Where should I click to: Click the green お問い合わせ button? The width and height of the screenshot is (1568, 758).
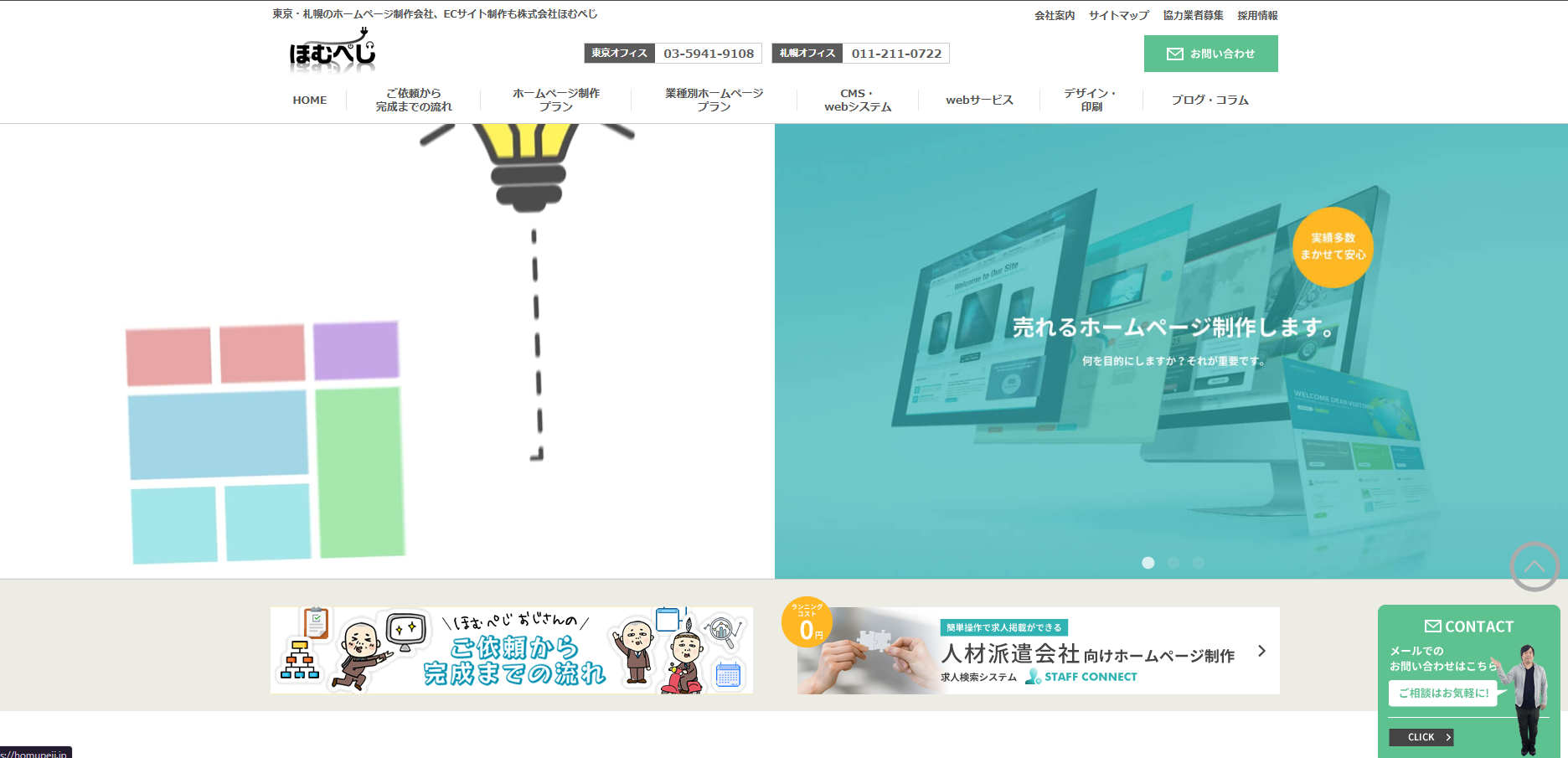tap(1210, 54)
